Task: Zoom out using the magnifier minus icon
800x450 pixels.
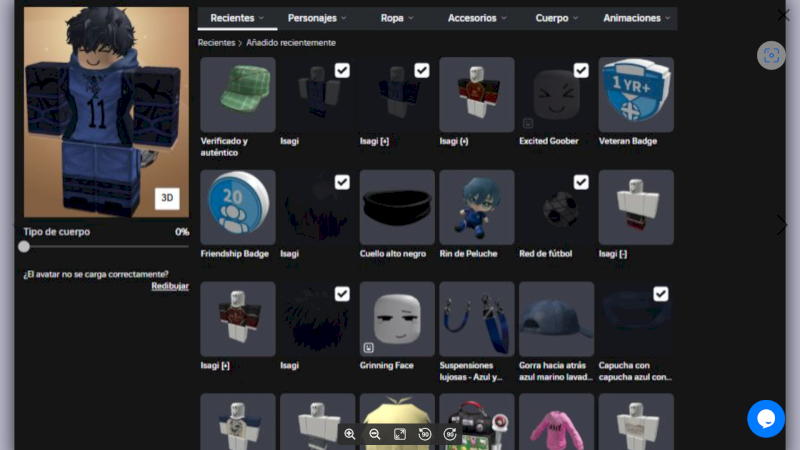Action: point(374,434)
